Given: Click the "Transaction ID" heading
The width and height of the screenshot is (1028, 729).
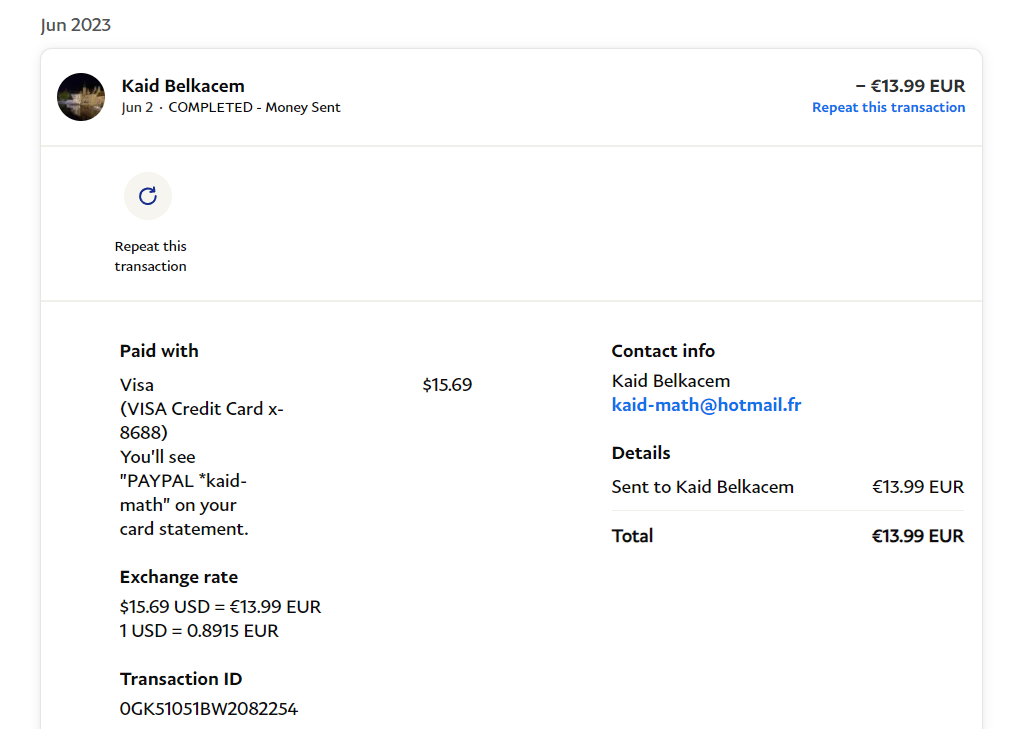Looking at the screenshot, I should [x=181, y=679].
